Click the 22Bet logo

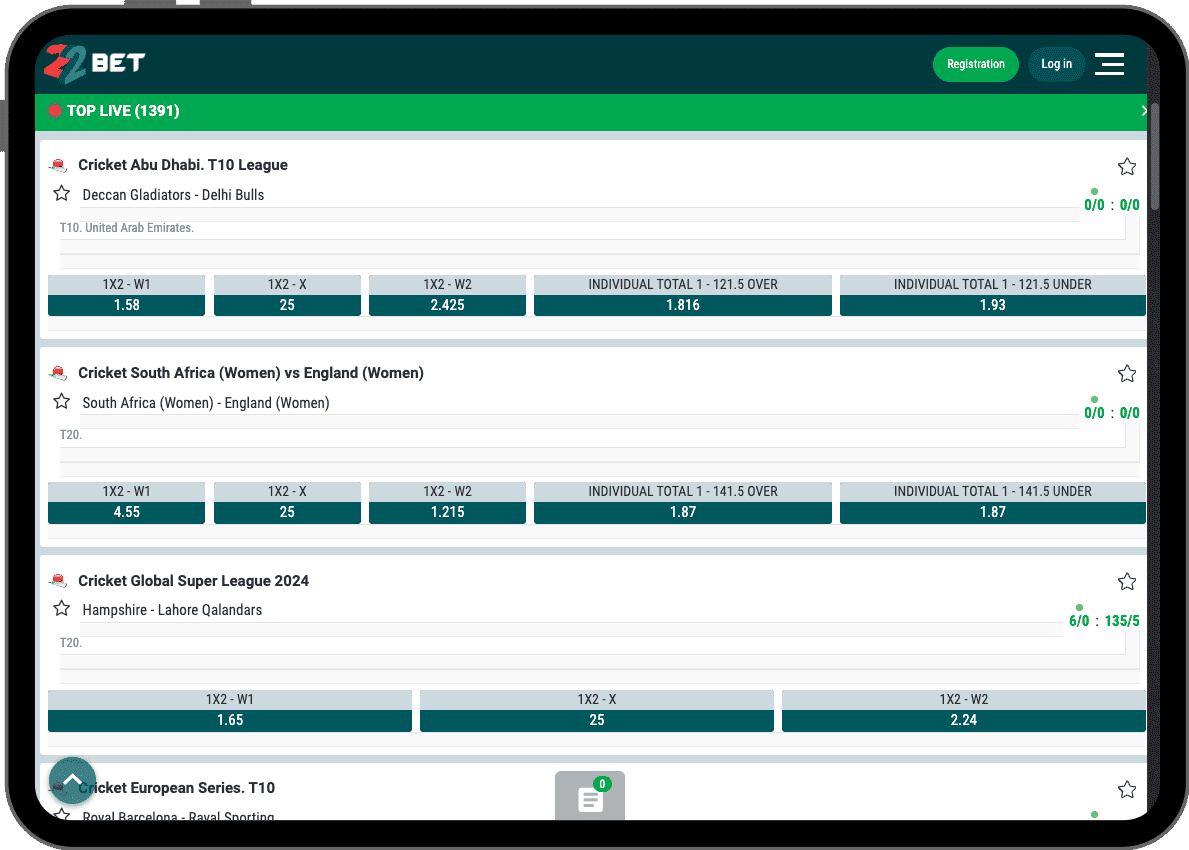point(94,64)
